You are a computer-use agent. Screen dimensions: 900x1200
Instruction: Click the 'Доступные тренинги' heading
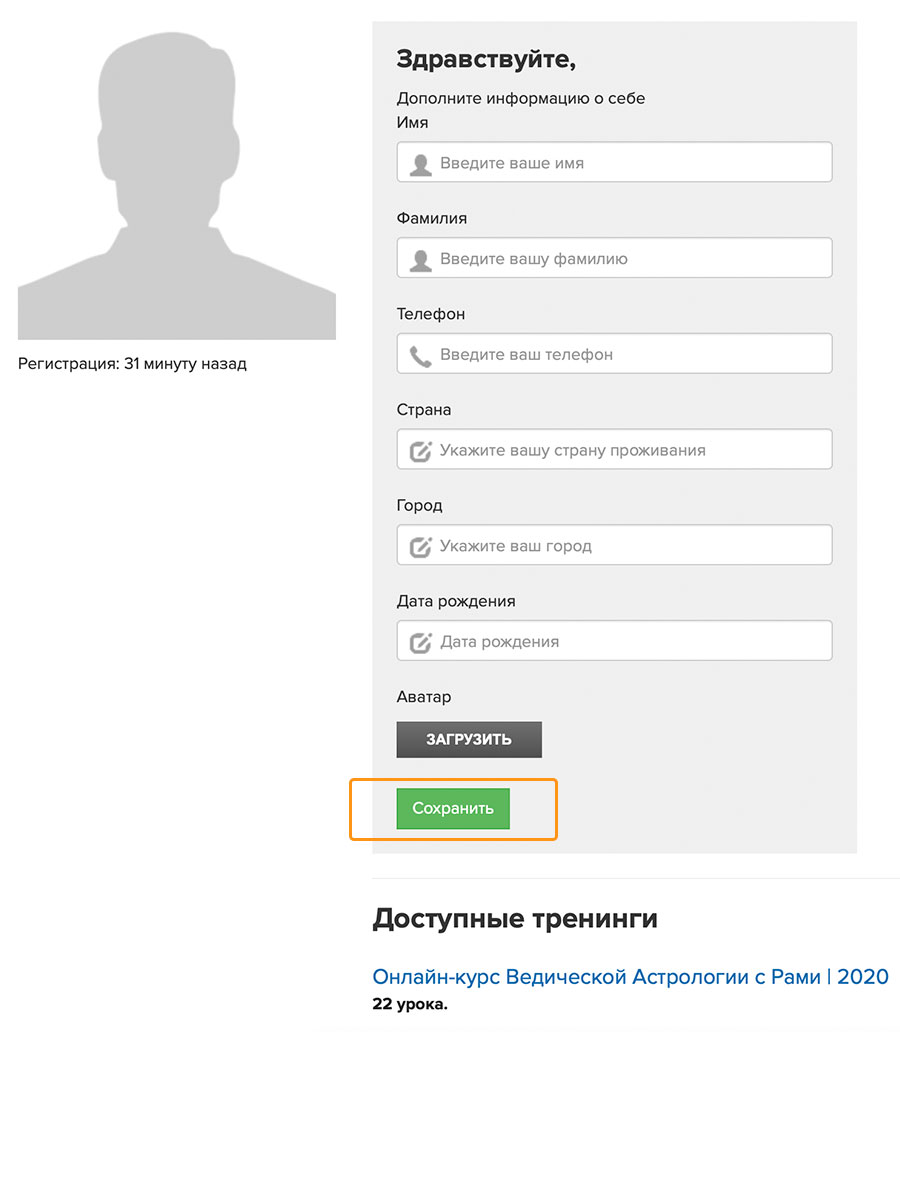coord(515,919)
